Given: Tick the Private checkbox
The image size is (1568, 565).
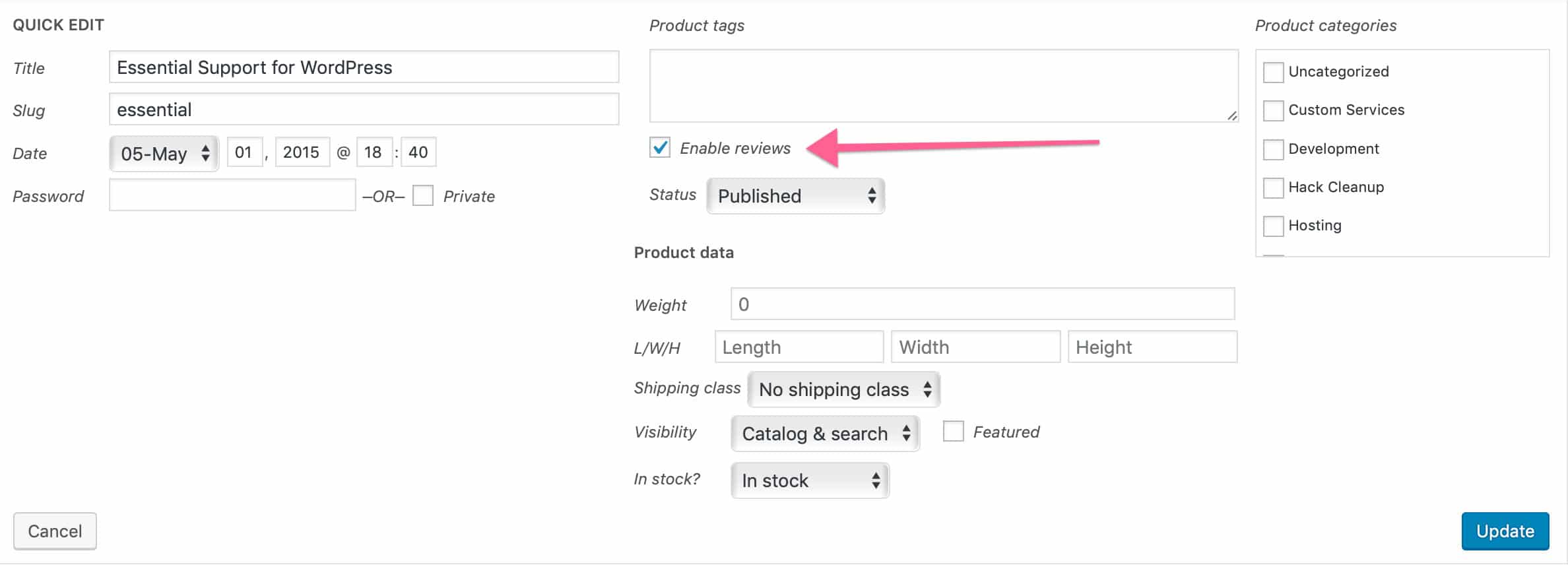Looking at the screenshot, I should tap(422, 195).
